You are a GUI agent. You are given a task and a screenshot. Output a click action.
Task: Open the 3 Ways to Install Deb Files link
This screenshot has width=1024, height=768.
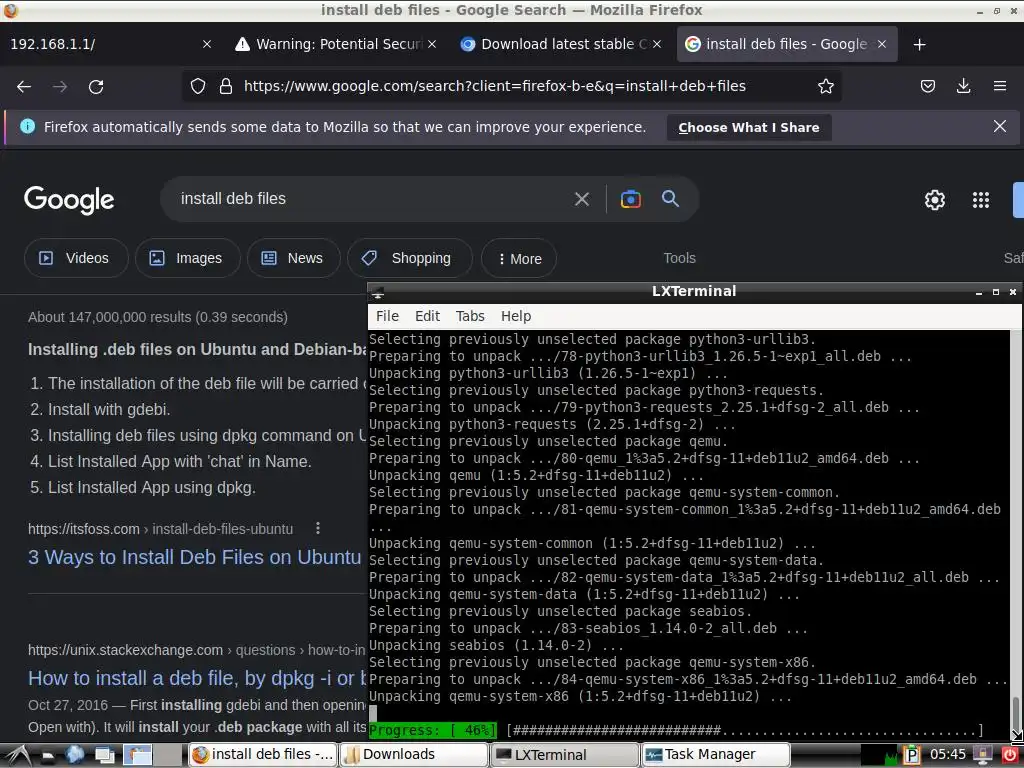[x=195, y=557]
